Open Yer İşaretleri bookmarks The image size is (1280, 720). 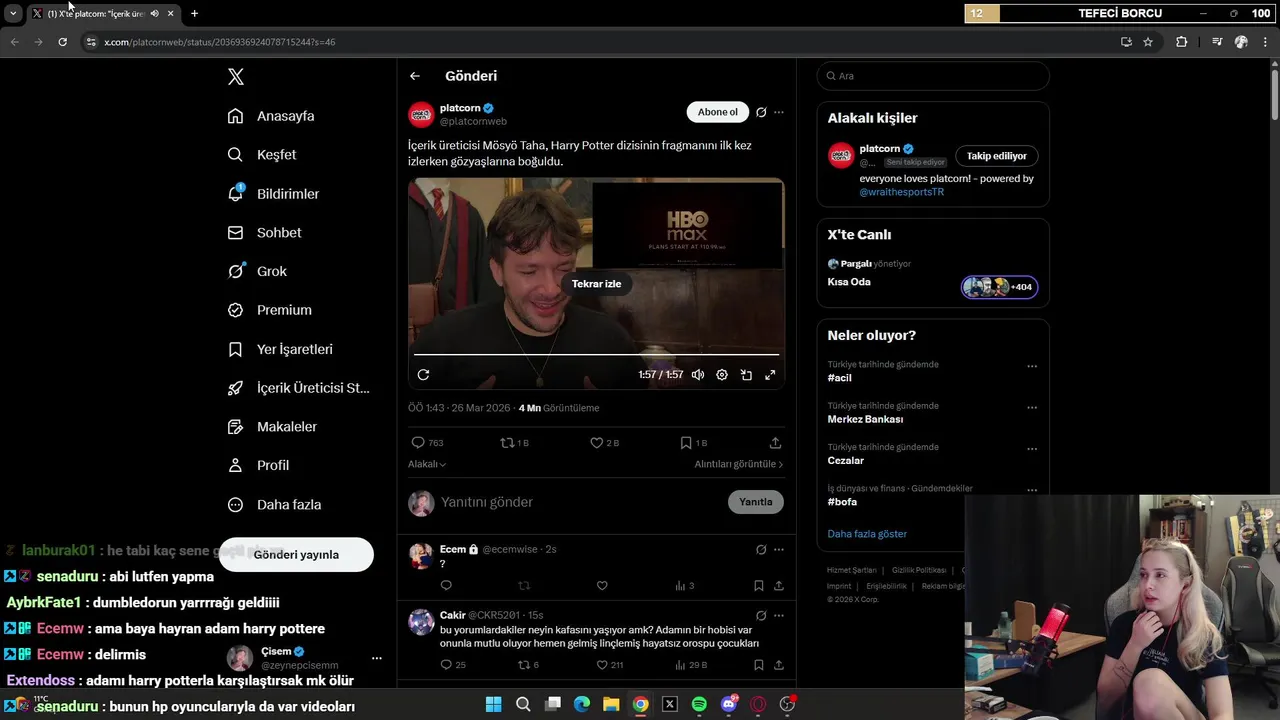coord(280,349)
